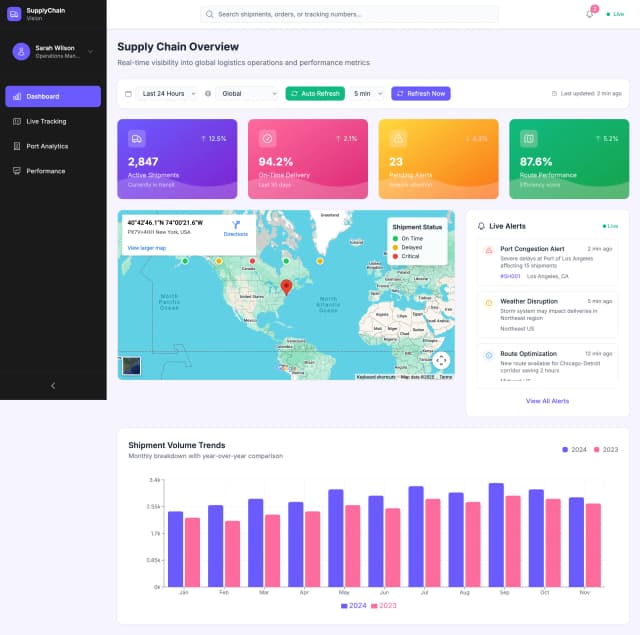The height and width of the screenshot is (635, 640).
Task: Click the truck icon on Active Shipments card
Action: pos(137,138)
